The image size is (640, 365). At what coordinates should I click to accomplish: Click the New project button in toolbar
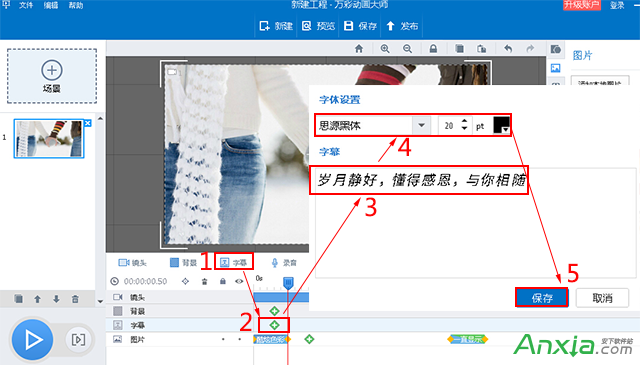(276, 26)
